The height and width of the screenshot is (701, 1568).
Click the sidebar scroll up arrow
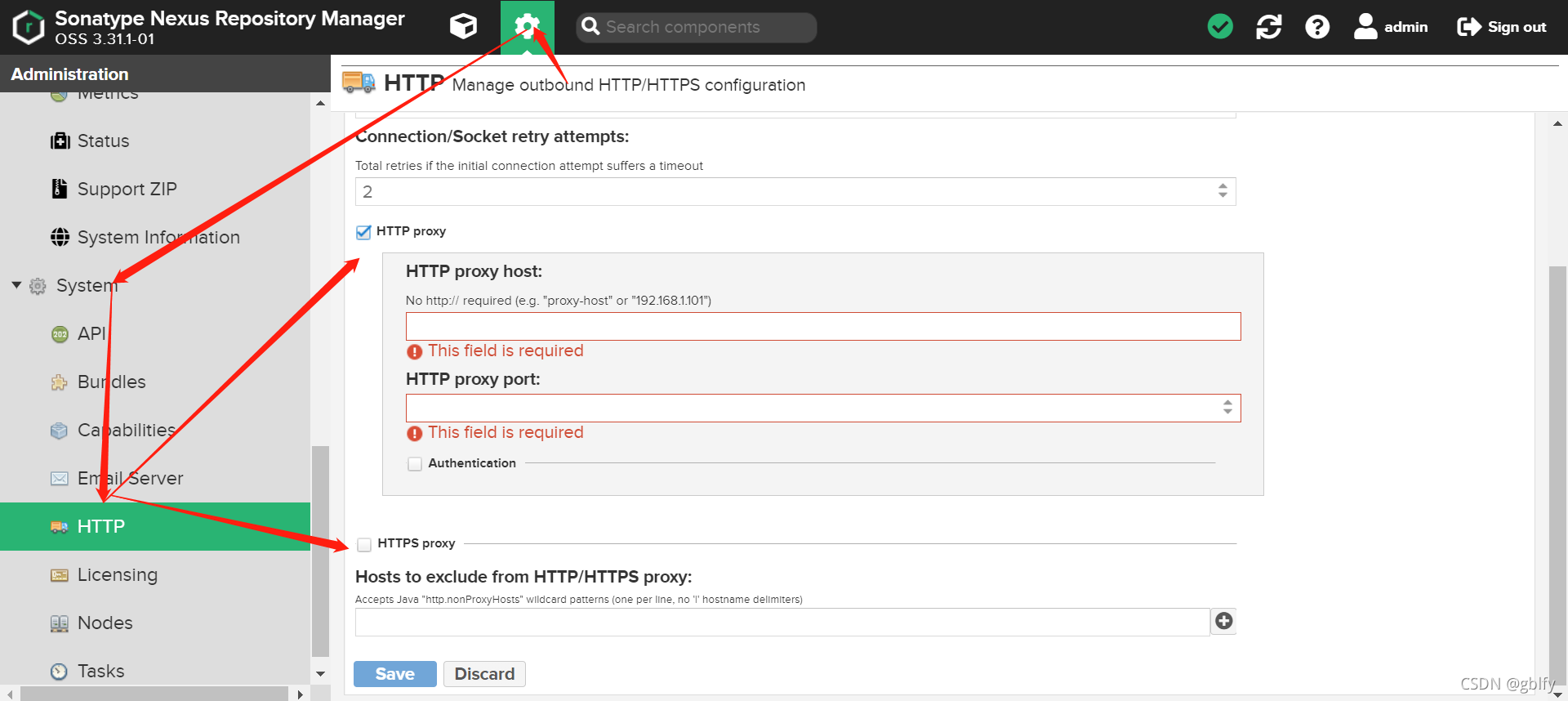320,103
